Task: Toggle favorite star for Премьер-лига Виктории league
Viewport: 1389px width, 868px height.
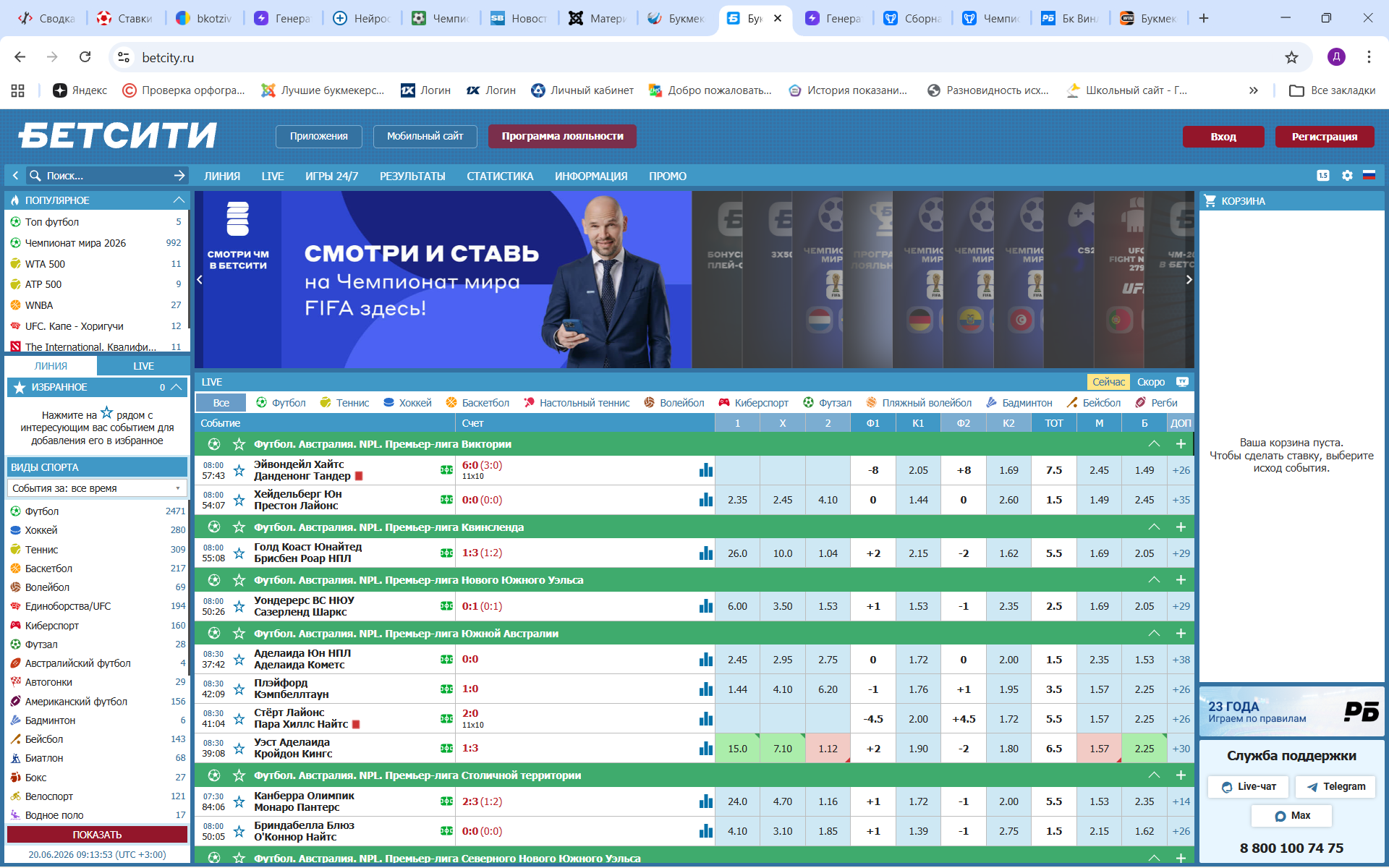Action: tap(239, 444)
